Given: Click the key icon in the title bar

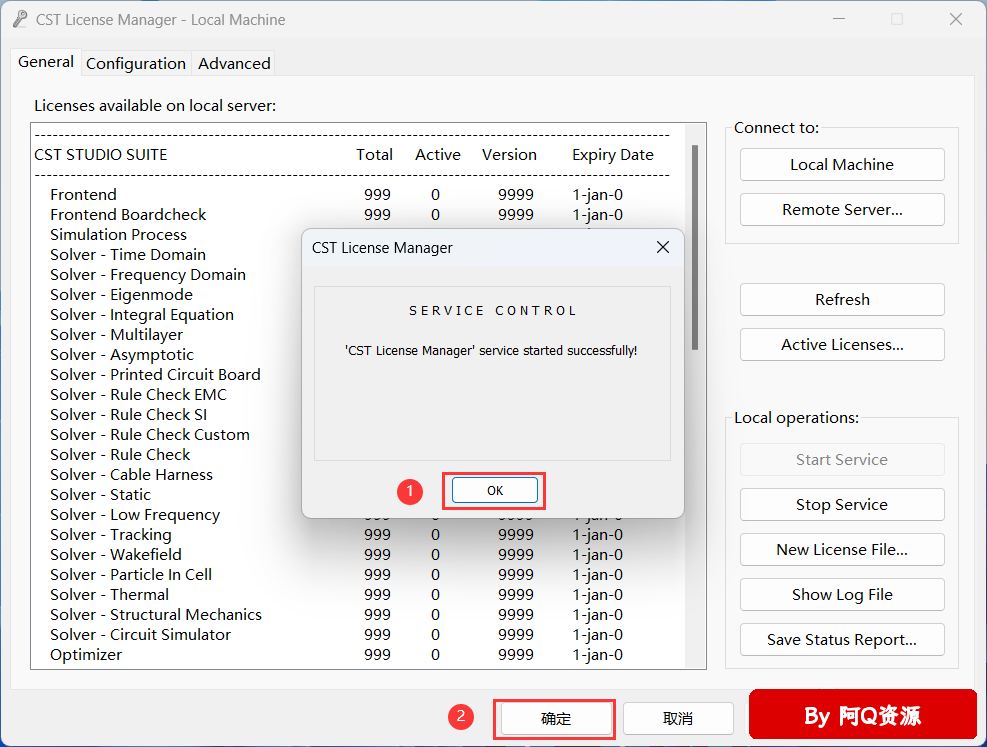Looking at the screenshot, I should click(x=20, y=20).
